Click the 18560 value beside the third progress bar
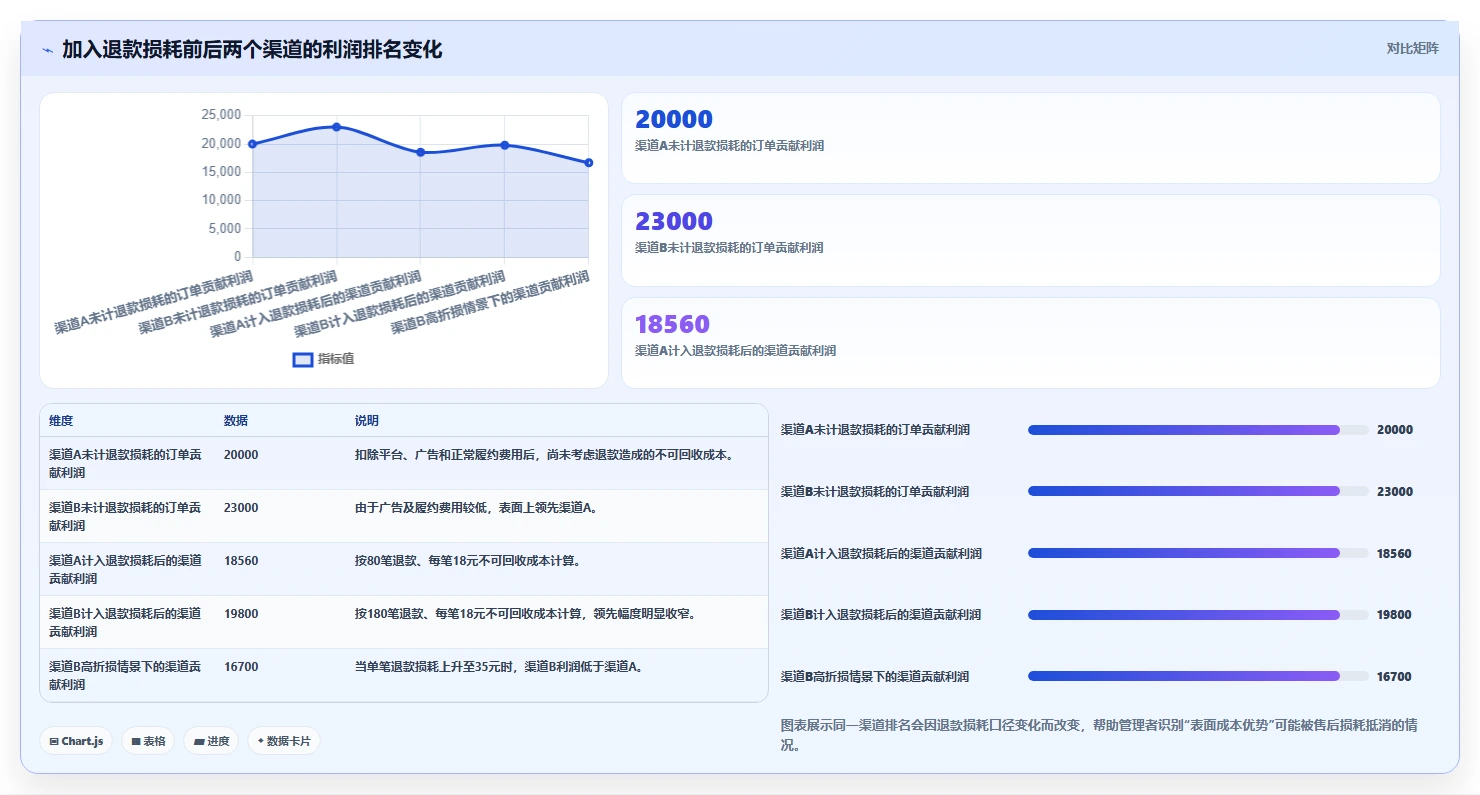Viewport: 1480px width, 795px height. pyautogui.click(x=1394, y=554)
